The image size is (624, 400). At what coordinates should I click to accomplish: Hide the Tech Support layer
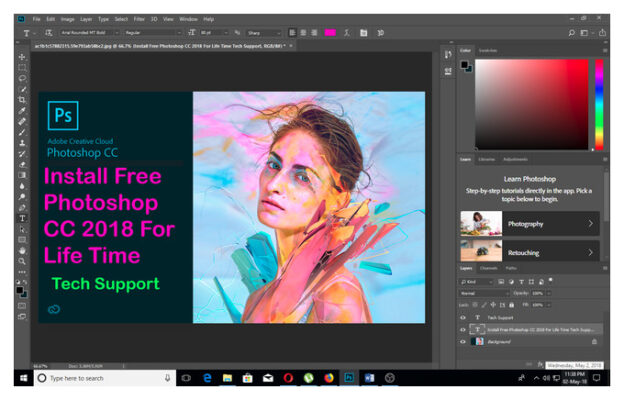pyautogui.click(x=463, y=318)
